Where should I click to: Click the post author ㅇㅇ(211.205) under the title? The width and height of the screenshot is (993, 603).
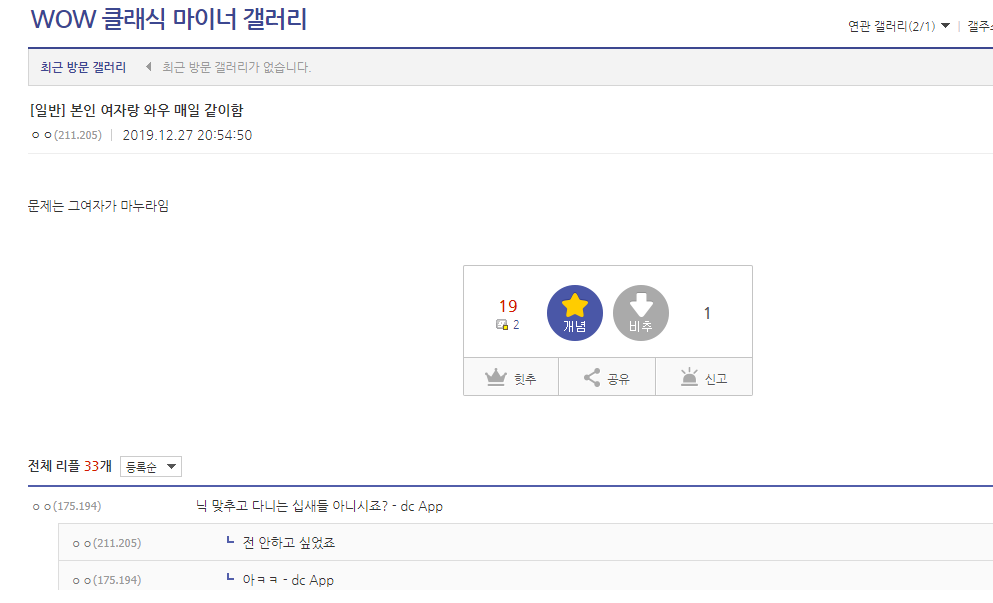pos(66,135)
